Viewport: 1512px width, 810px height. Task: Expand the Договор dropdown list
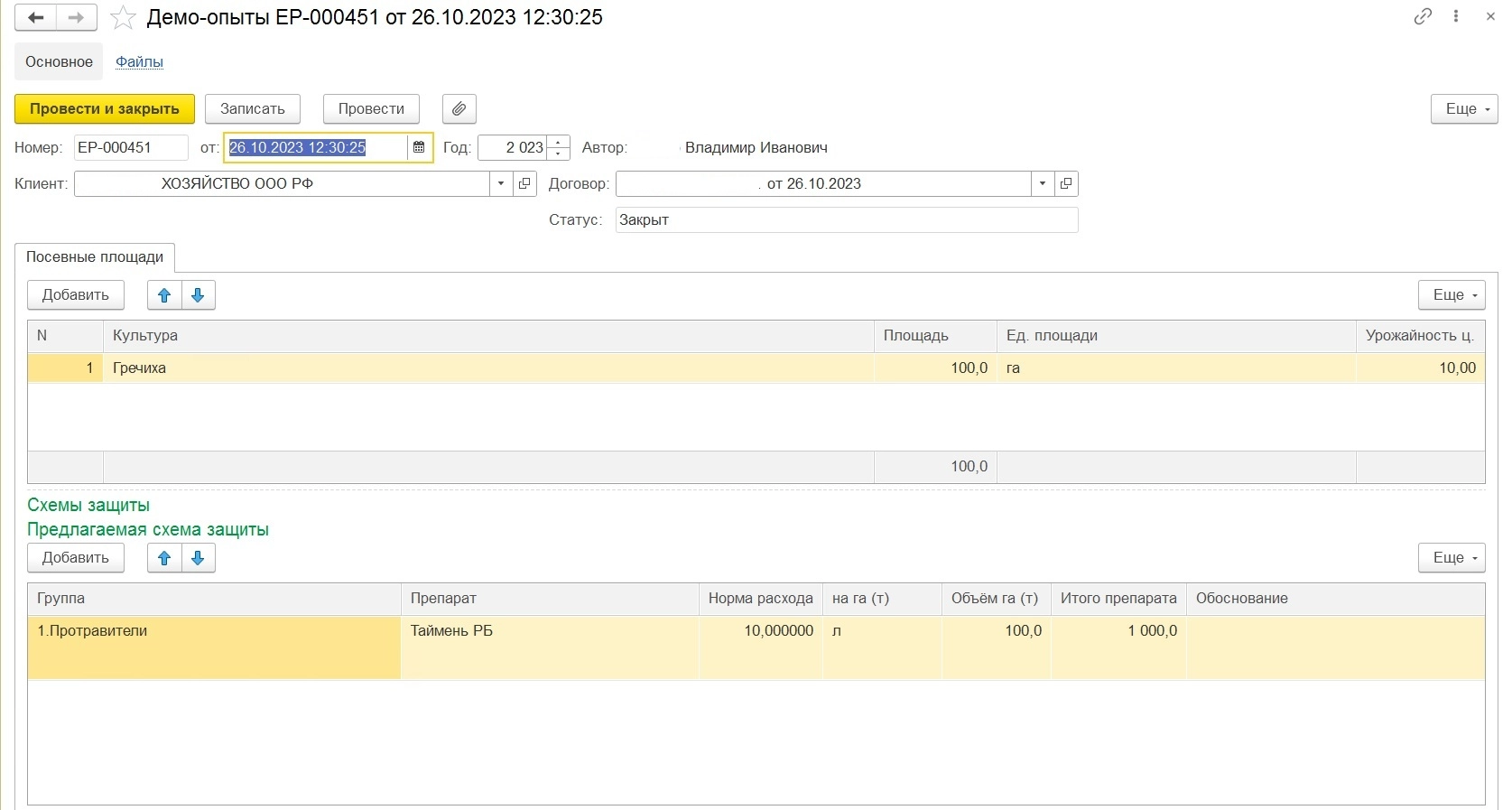pyautogui.click(x=1043, y=184)
